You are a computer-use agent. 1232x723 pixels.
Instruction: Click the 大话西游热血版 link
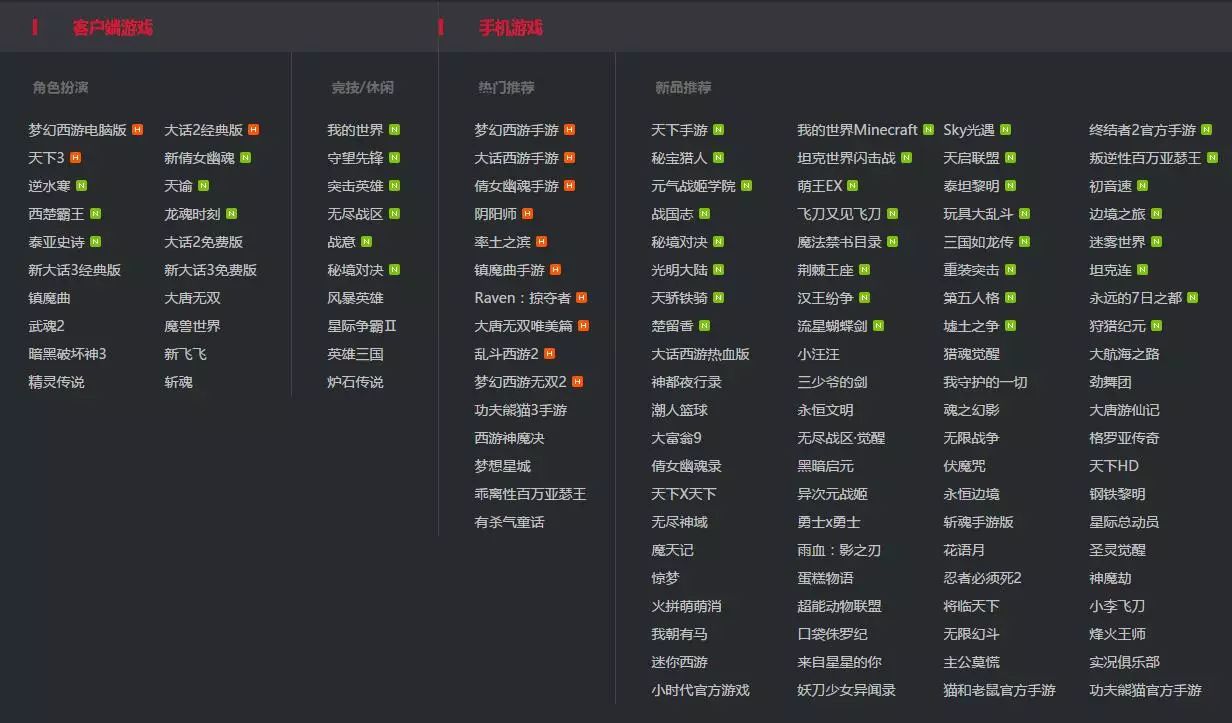(700, 354)
